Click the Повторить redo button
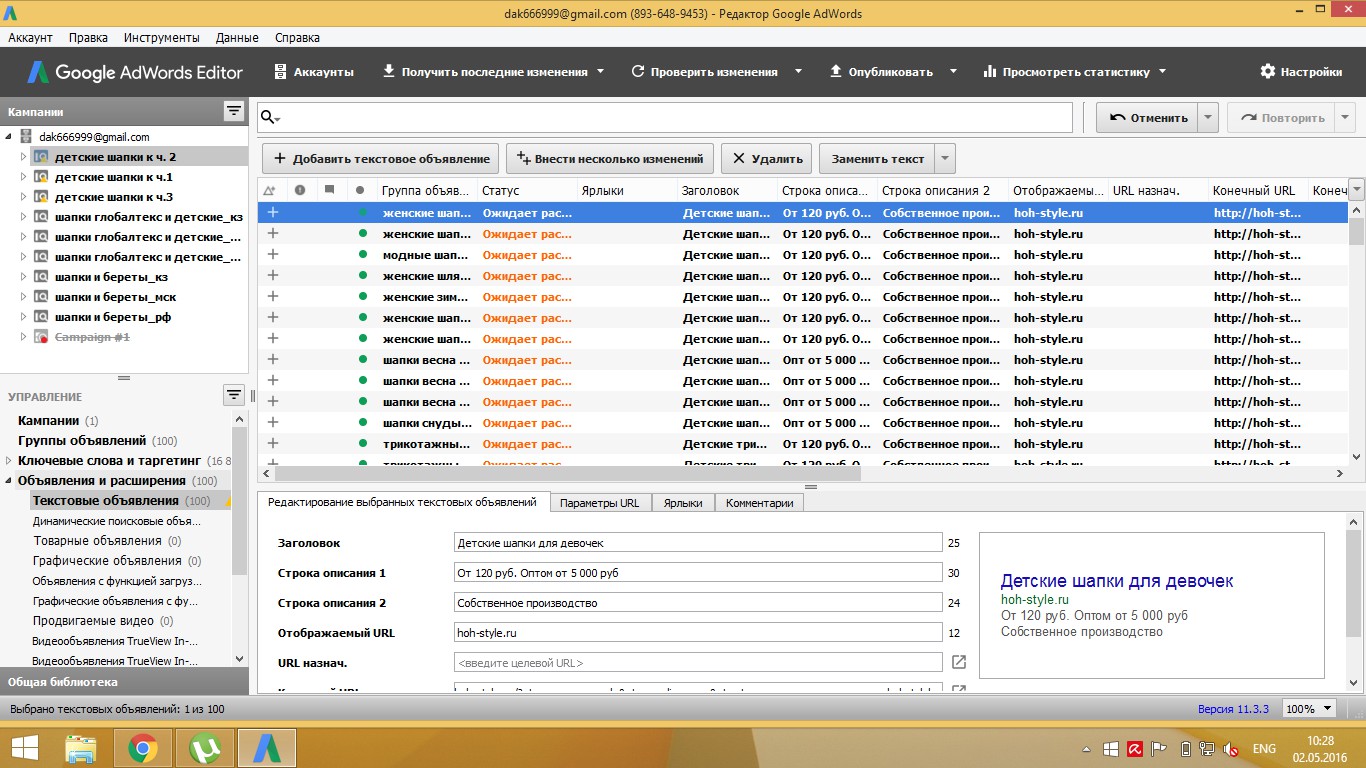Screen dimensions: 1366x768 click(1280, 117)
